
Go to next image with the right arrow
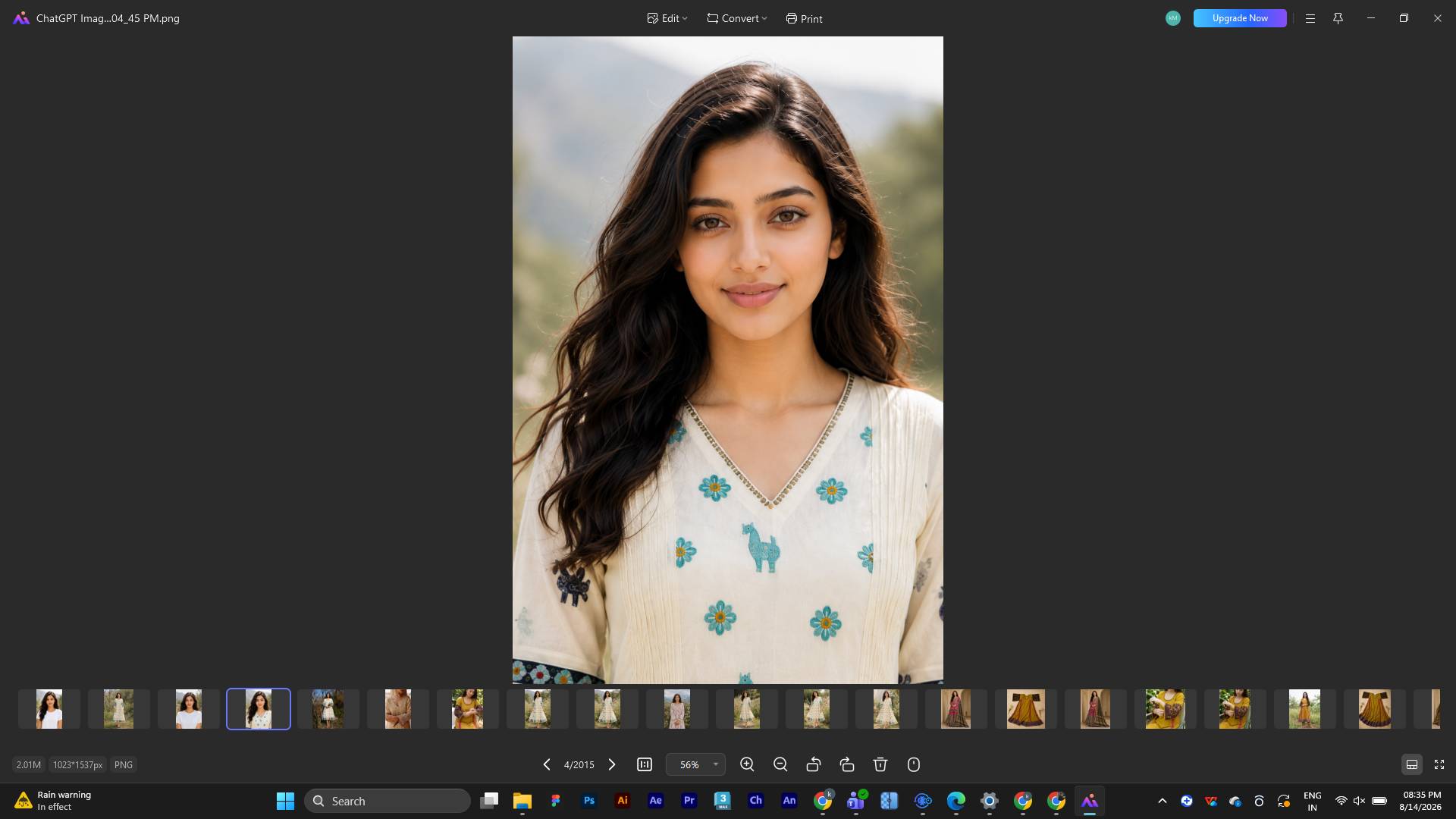[x=612, y=764]
